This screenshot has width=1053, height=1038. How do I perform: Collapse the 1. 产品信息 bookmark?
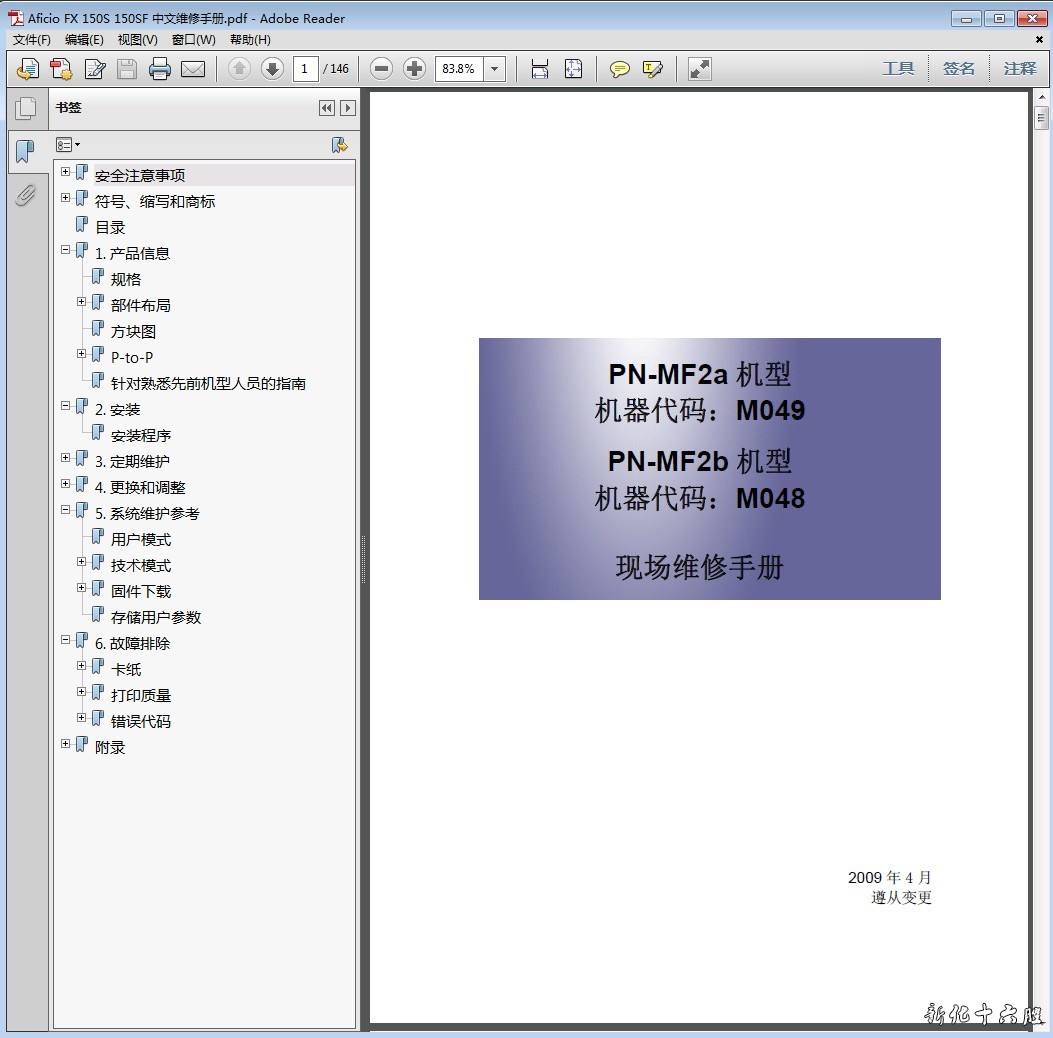(x=66, y=250)
